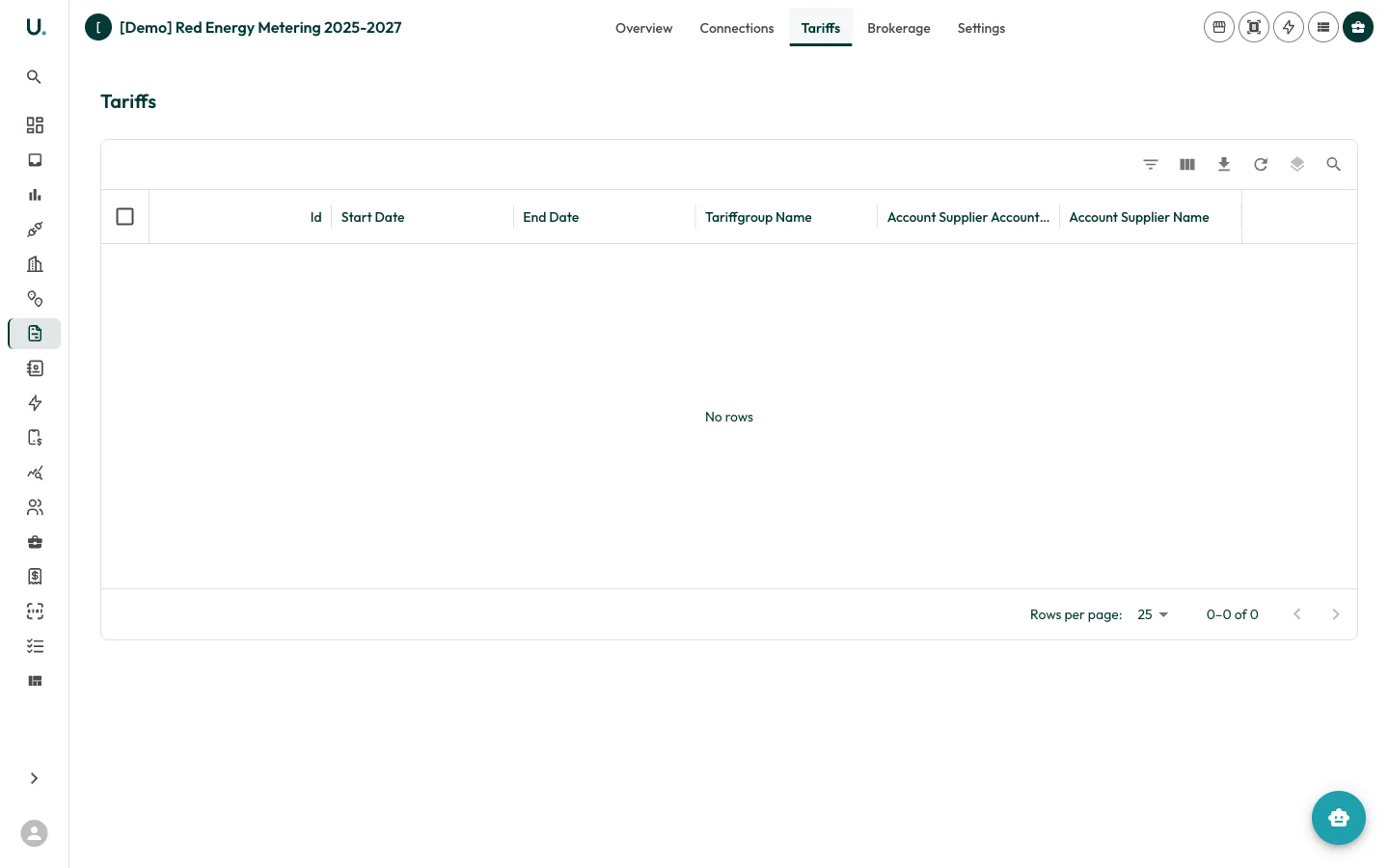
Task: Toggle the select-all rows checkbox
Action: pyautogui.click(x=125, y=217)
